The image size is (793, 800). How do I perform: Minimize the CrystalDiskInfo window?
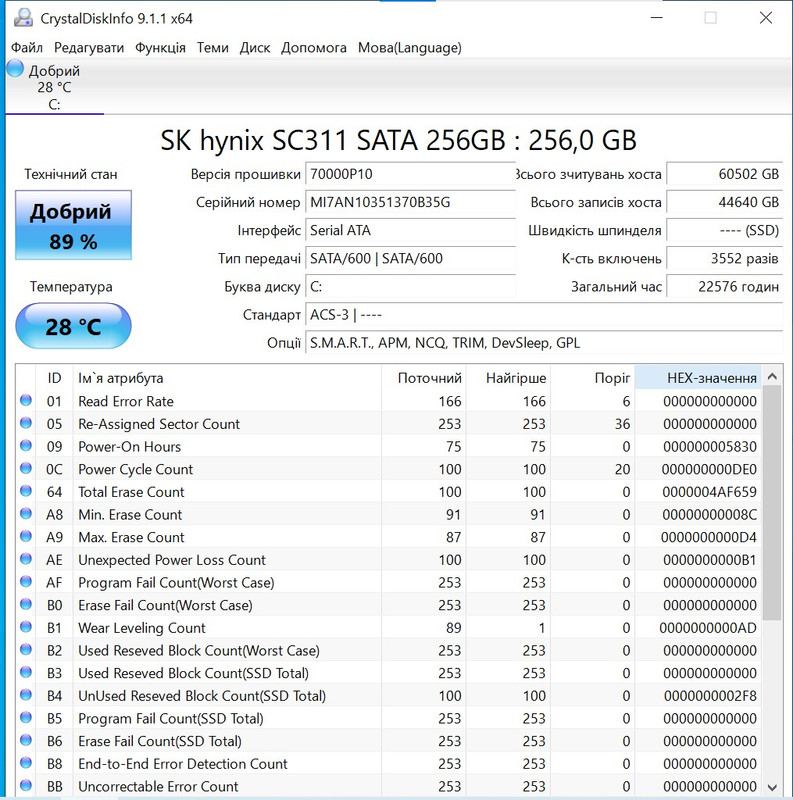(x=657, y=18)
